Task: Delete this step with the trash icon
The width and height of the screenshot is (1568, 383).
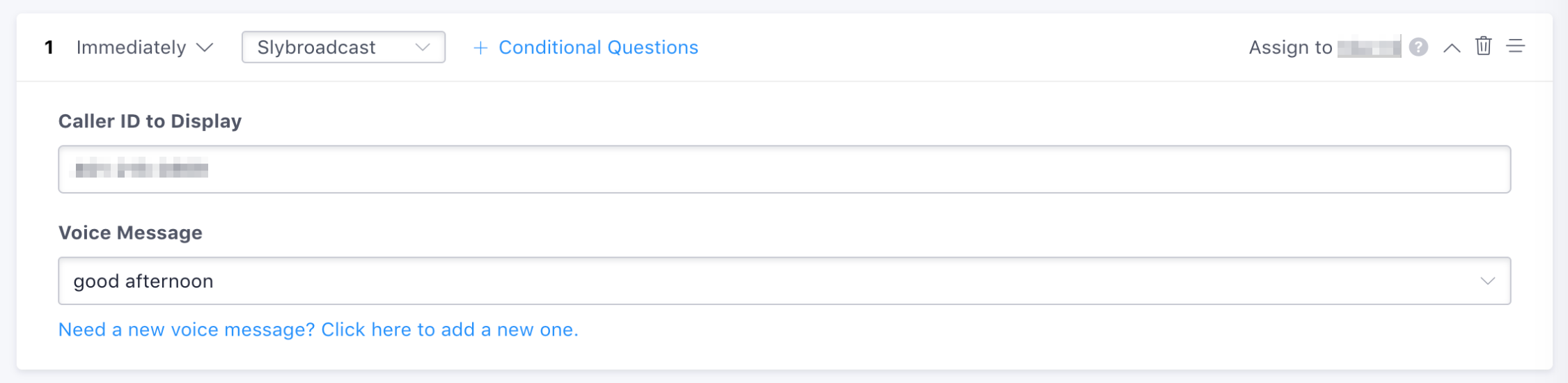Action: tap(1483, 46)
